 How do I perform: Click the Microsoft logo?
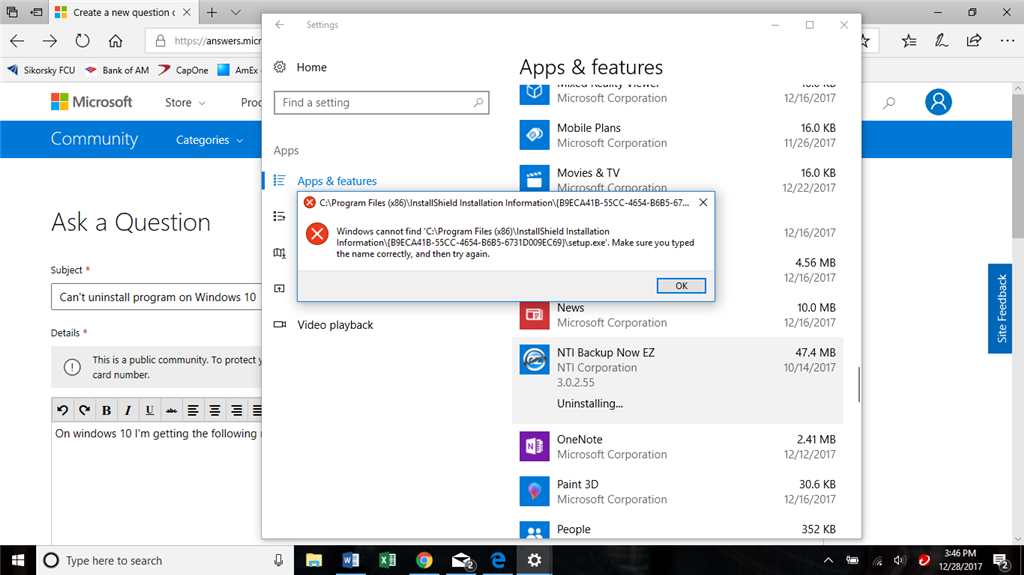click(x=91, y=102)
